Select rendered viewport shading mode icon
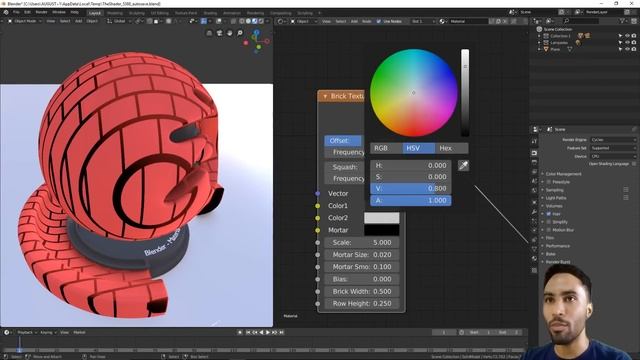Viewport: 640px width, 360px height. [x=261, y=21]
